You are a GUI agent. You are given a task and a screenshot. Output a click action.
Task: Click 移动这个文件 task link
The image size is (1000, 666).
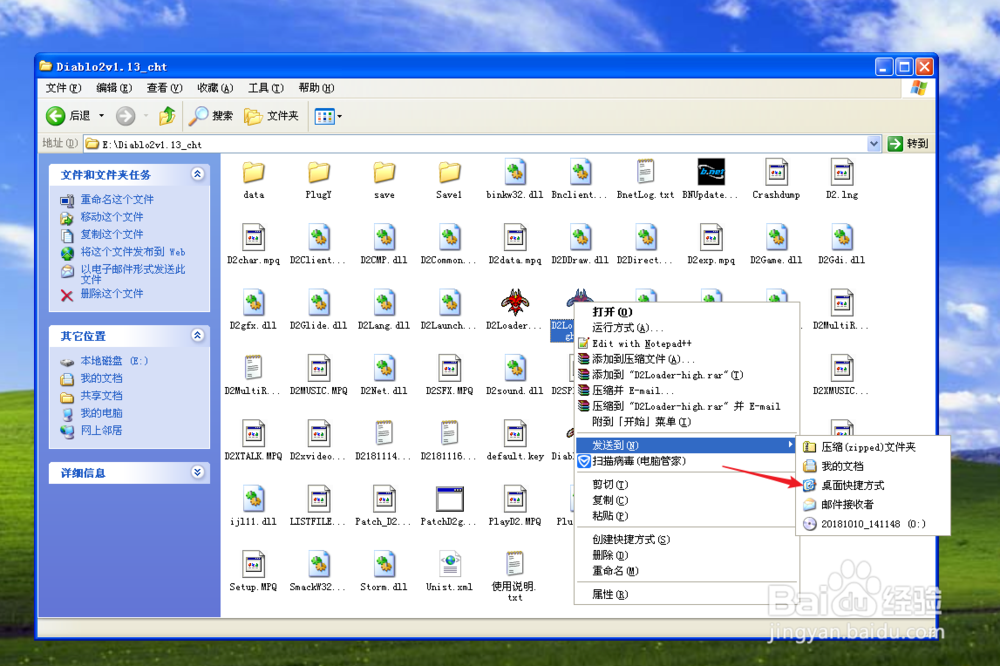pos(112,217)
